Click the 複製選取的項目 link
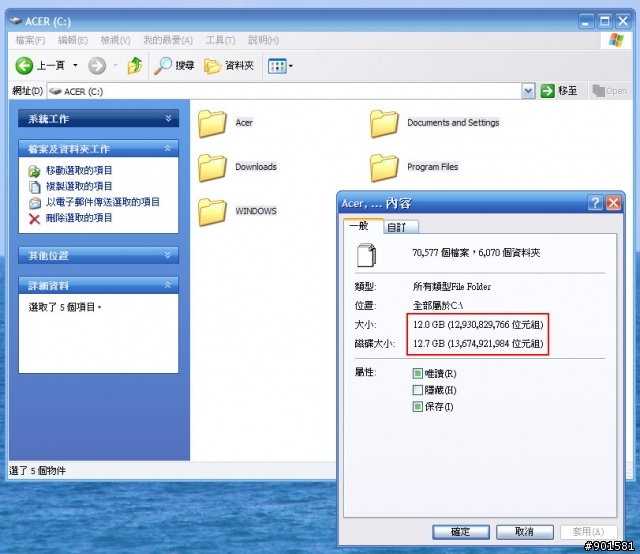This screenshot has width=640, height=554. point(79,186)
